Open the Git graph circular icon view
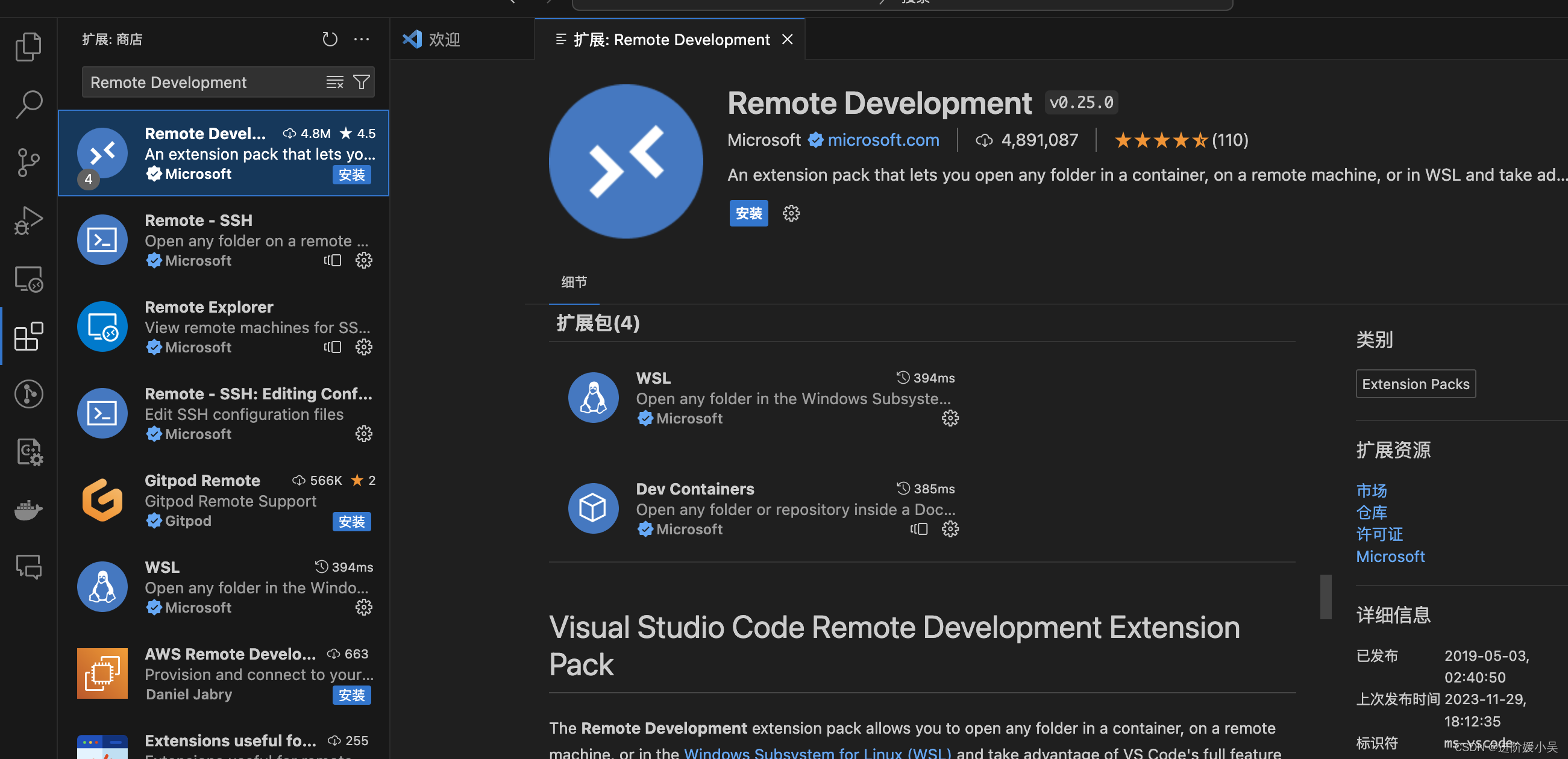This screenshot has height=759, width=1568. [x=28, y=394]
